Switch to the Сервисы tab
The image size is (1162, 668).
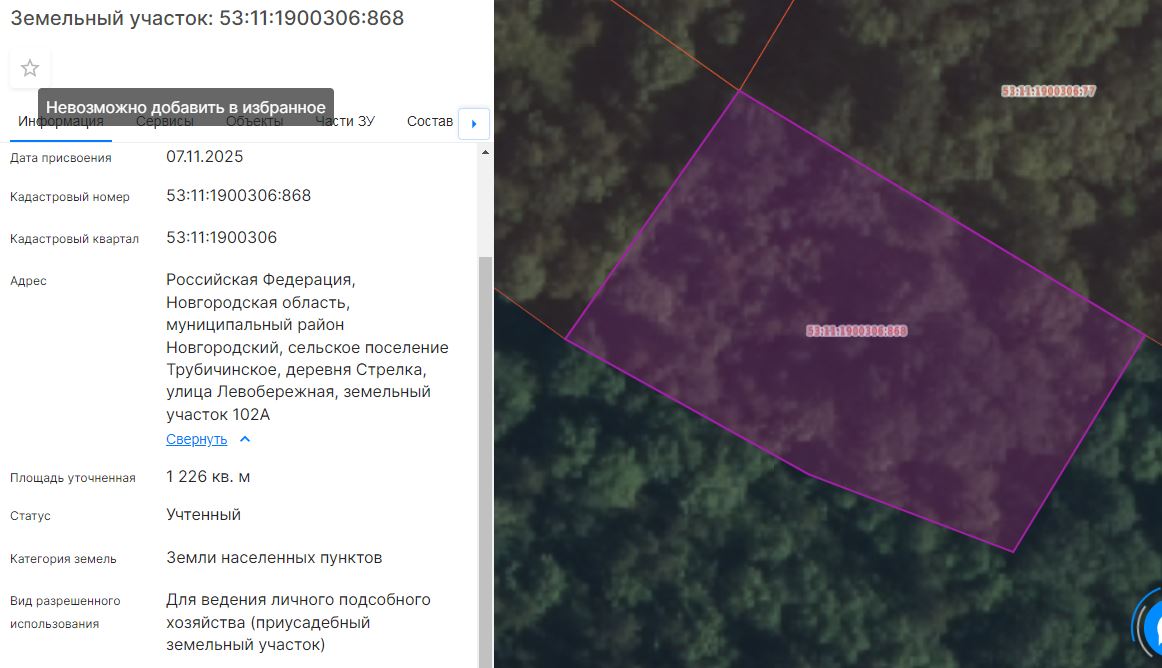[x=165, y=122]
